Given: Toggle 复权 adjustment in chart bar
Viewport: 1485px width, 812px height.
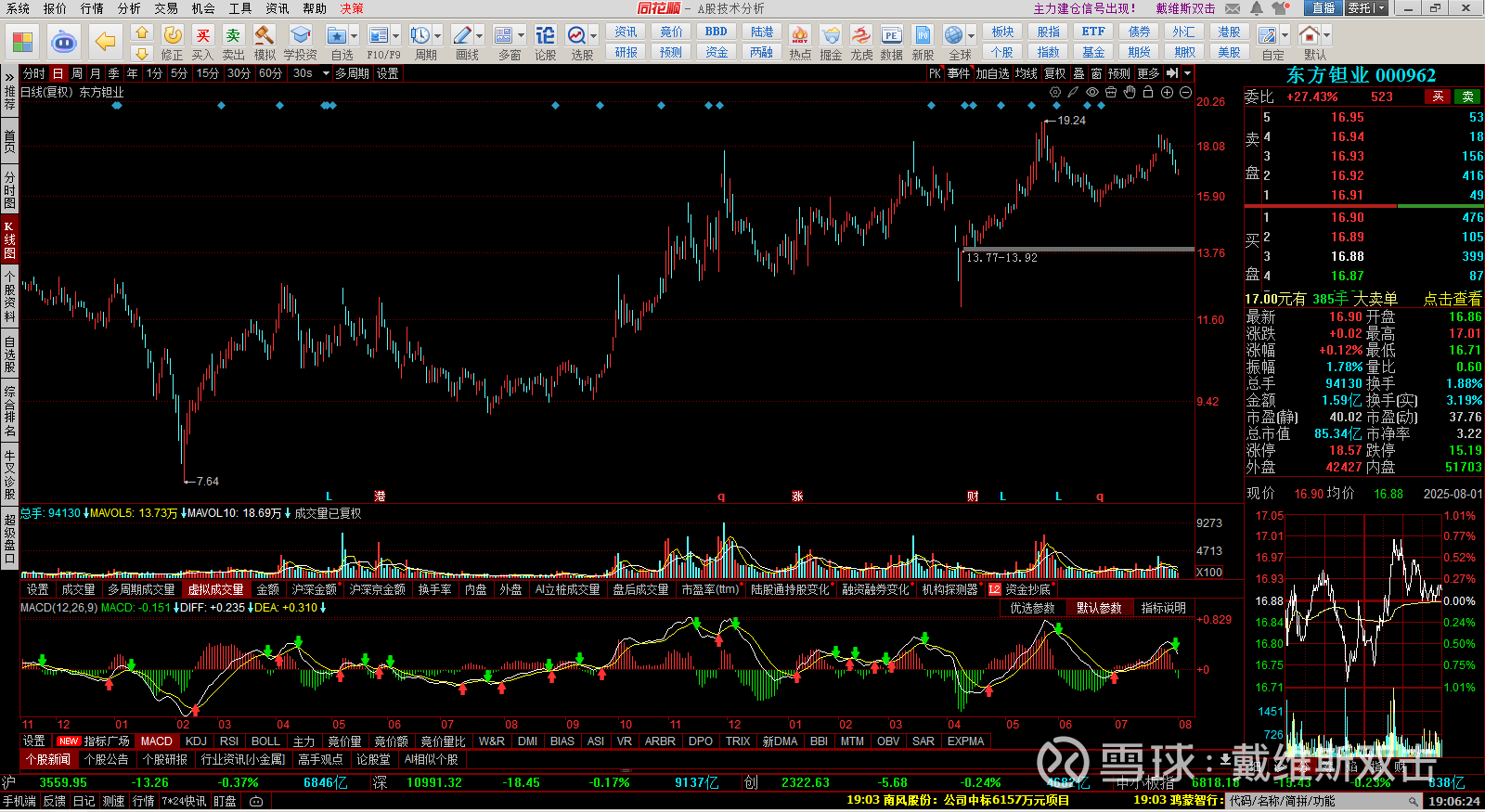Looking at the screenshot, I should click(1055, 73).
